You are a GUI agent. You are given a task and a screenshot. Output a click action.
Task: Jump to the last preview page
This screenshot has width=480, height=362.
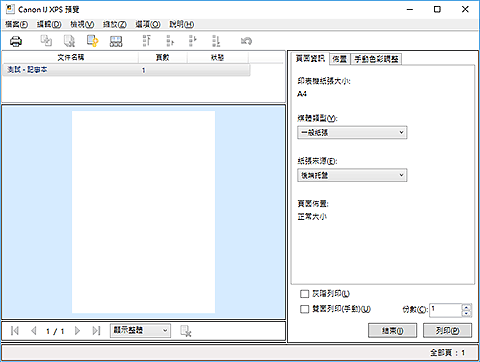click(x=96, y=331)
